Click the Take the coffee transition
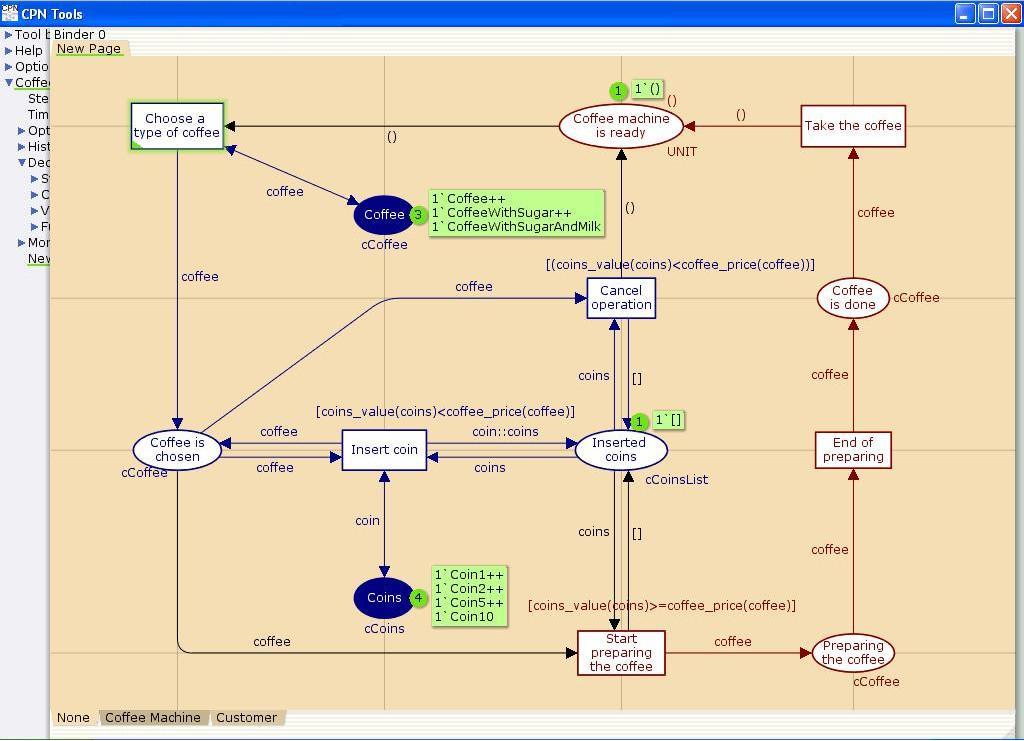Image resolution: width=1024 pixels, height=741 pixels. coord(853,126)
